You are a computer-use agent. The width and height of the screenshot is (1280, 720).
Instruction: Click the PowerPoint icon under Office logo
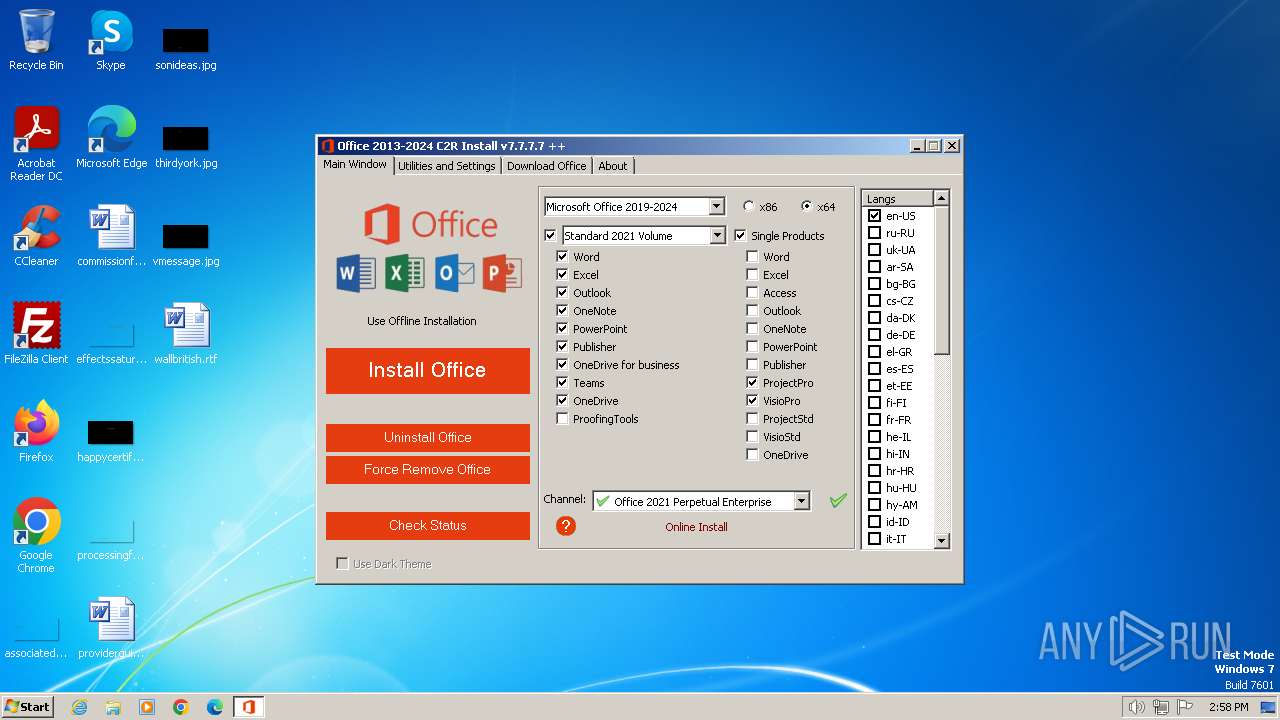point(502,273)
